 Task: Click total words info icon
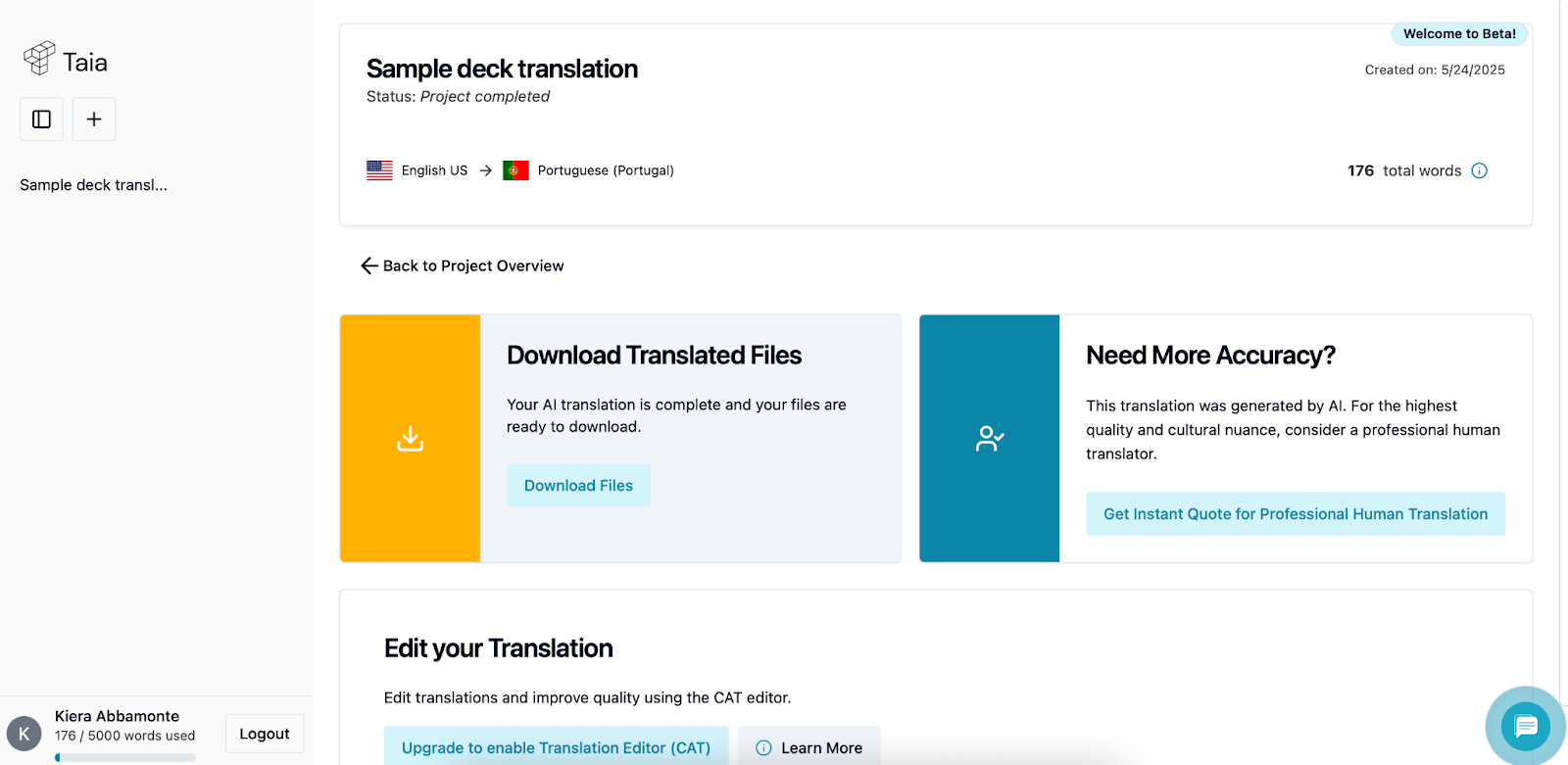pyautogui.click(x=1480, y=170)
